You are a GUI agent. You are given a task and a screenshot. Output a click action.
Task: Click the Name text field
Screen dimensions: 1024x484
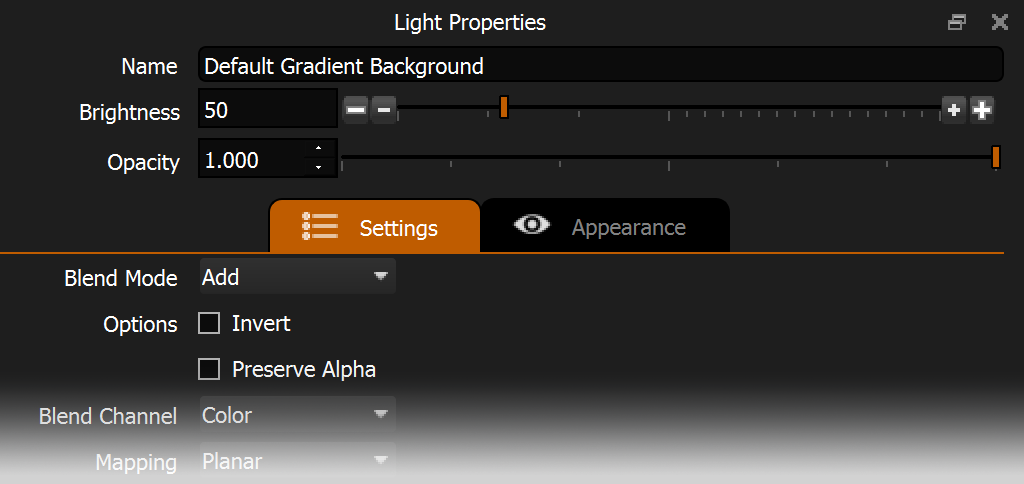click(x=600, y=66)
